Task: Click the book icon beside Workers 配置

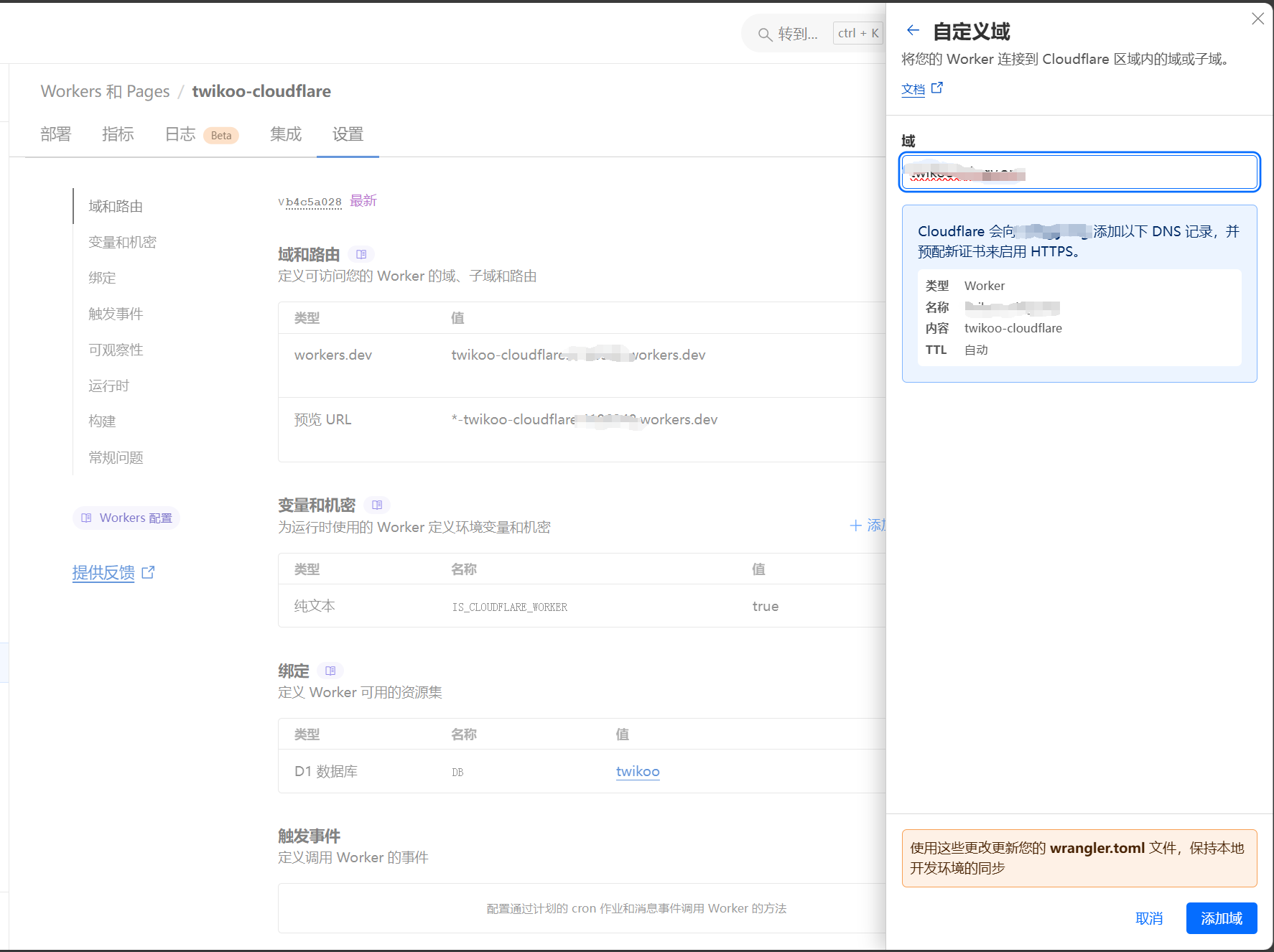Action: (x=87, y=518)
